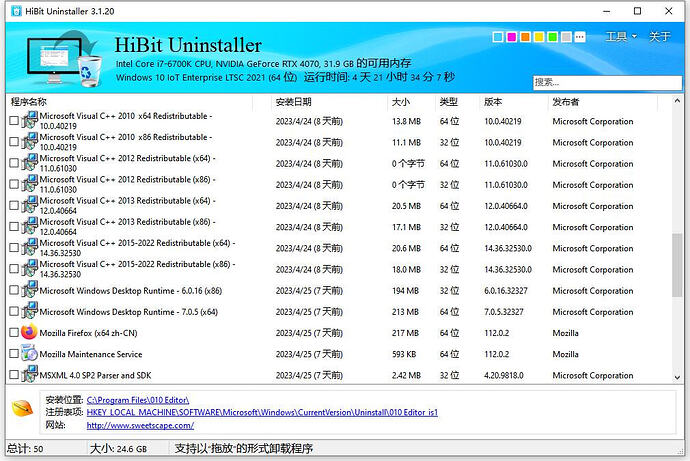Tick the Visual C++ 2013 (x86) checkbox
The width and height of the screenshot is (690, 461).
pyautogui.click(x=14, y=227)
